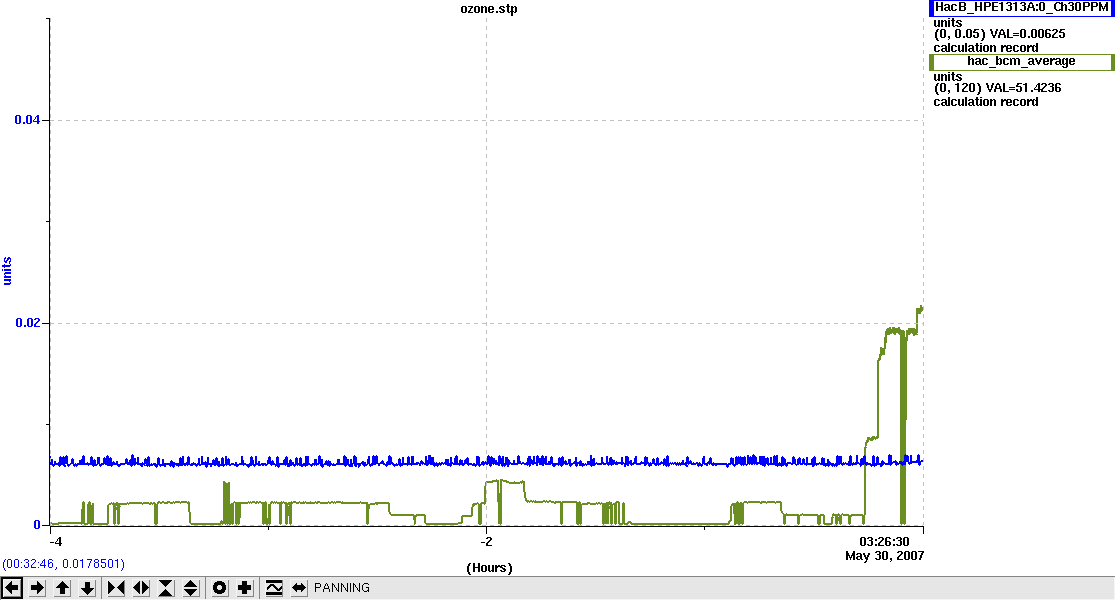Click the green color bar beside hac_bcm_average
Image resolution: width=1115 pixels, height=600 pixels.
932,62
